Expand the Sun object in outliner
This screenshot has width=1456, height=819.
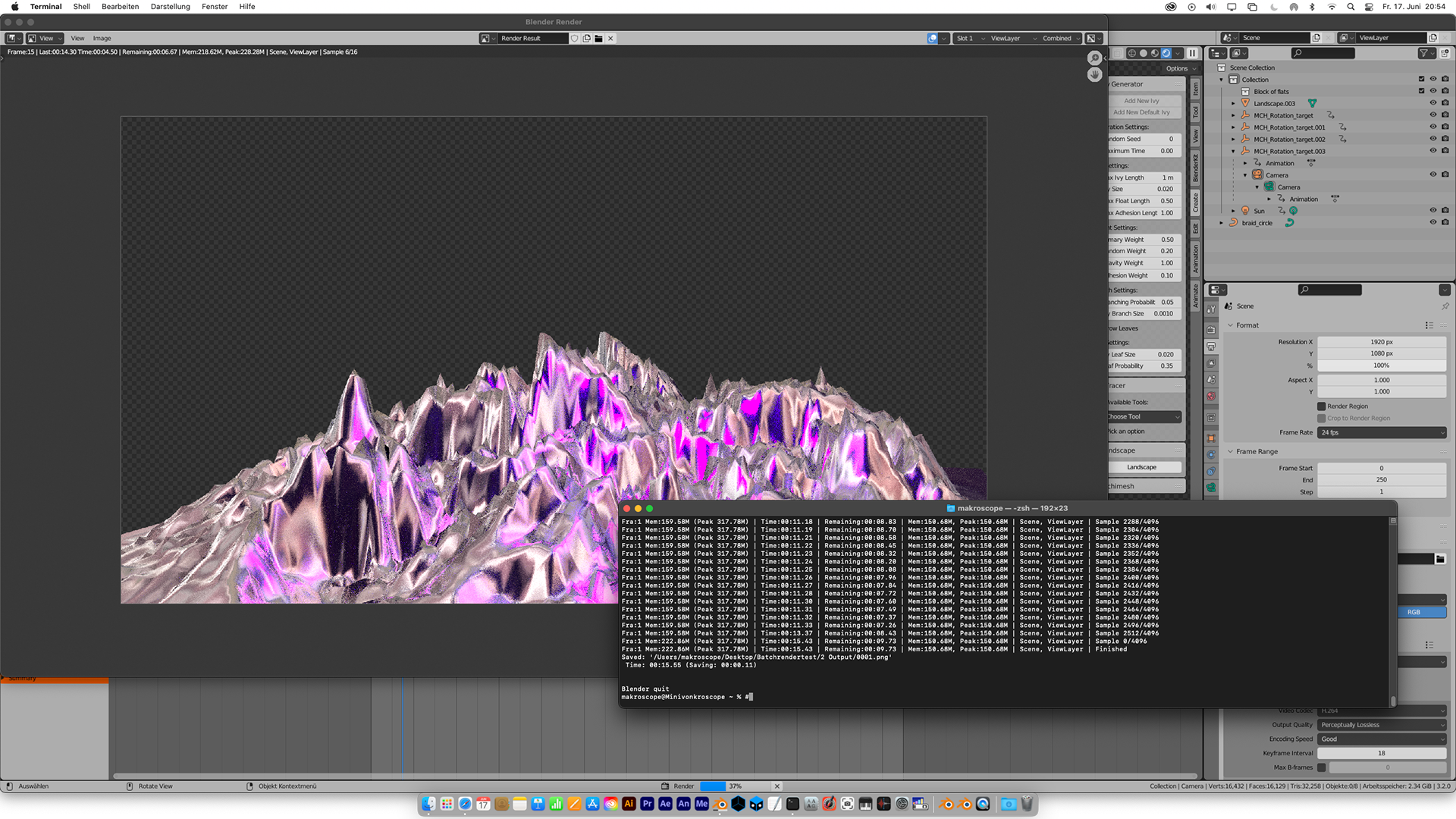click(x=1233, y=211)
